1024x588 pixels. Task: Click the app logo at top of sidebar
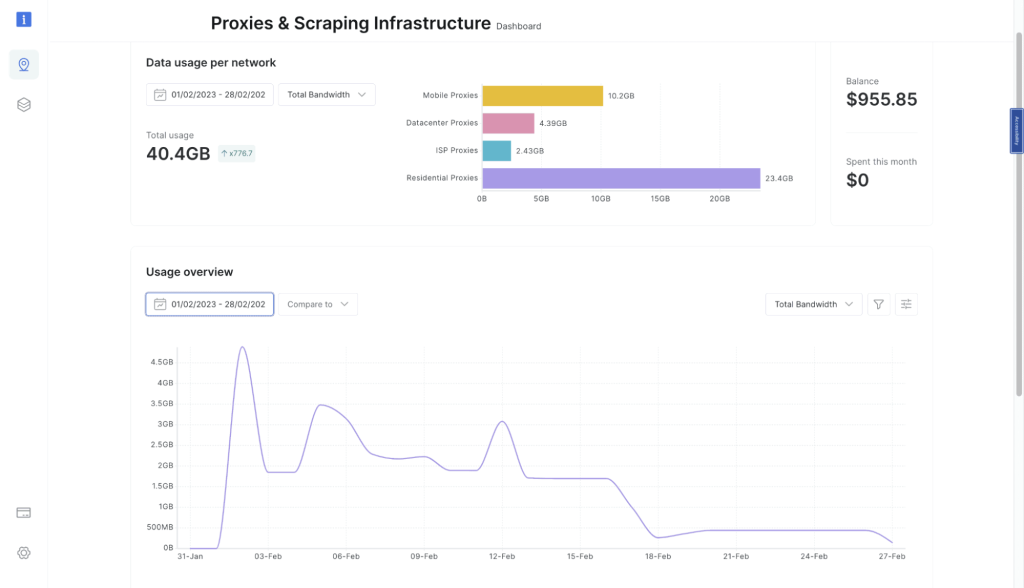[x=23, y=18]
